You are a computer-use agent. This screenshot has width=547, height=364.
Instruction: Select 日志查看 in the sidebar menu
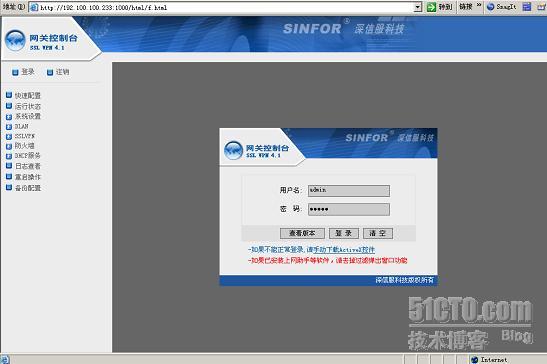coord(28,166)
